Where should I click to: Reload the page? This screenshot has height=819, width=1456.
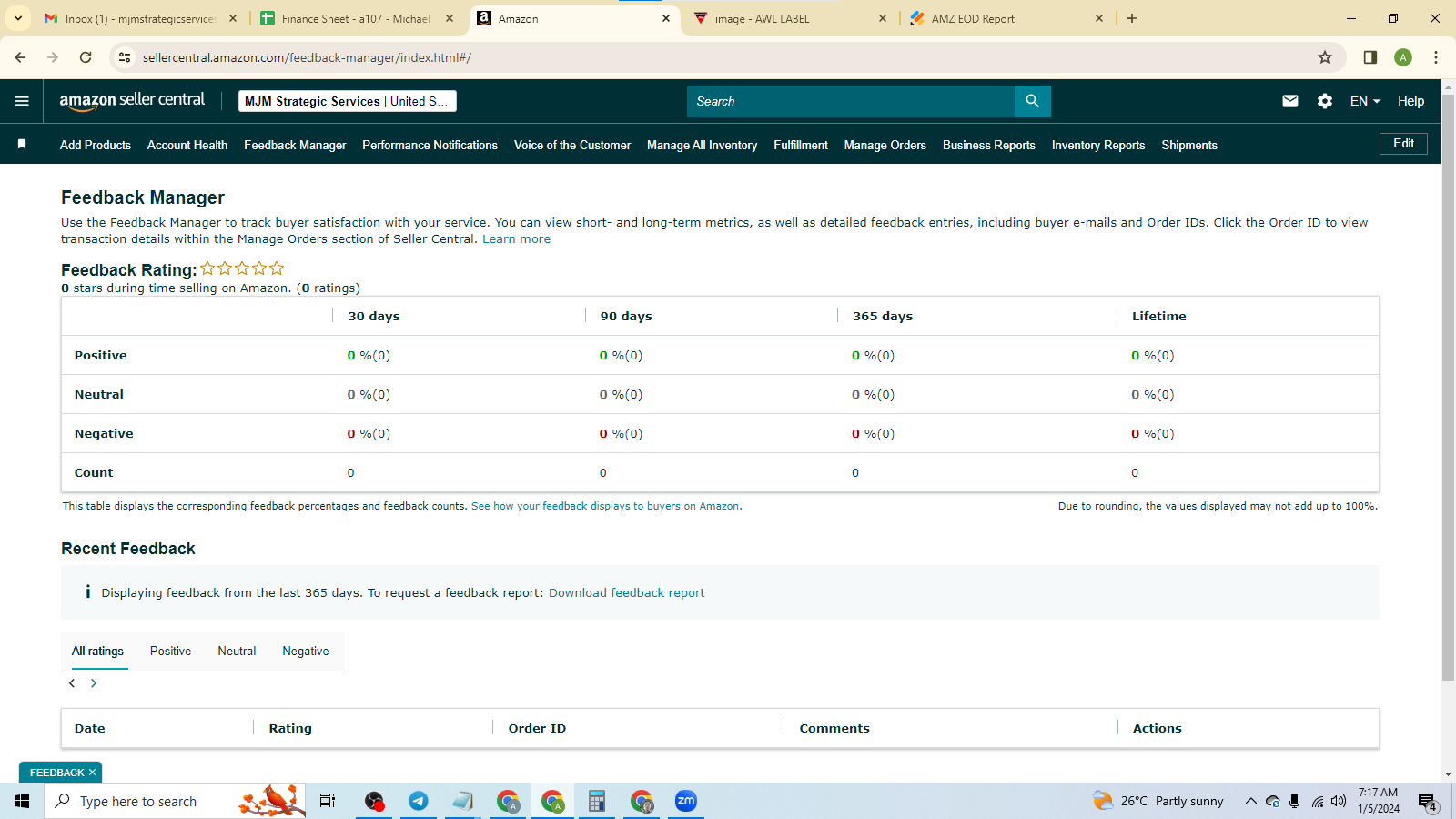(86, 57)
